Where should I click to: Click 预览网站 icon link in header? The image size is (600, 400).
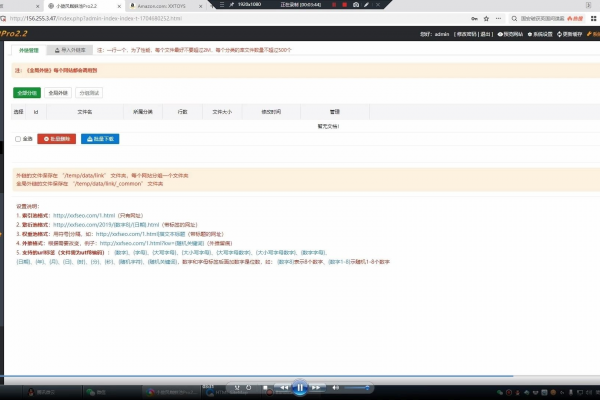pyautogui.click(x=508, y=34)
